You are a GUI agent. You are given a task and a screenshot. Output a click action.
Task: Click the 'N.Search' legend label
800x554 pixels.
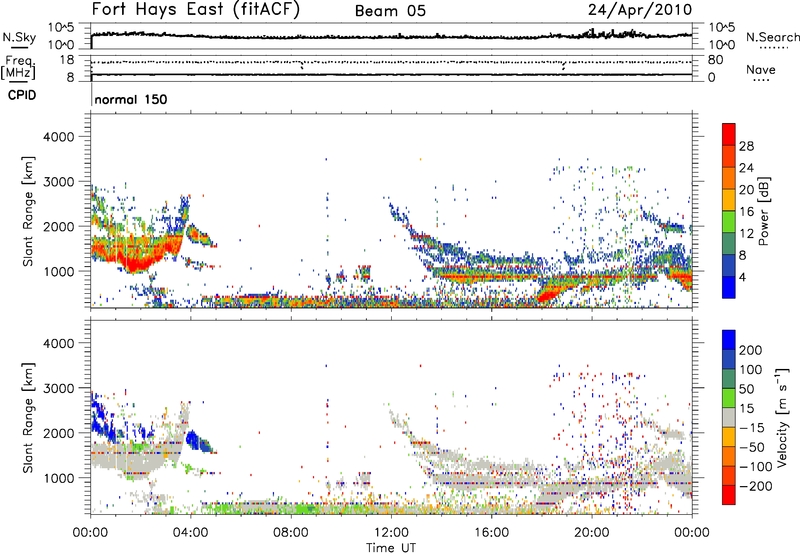click(773, 37)
